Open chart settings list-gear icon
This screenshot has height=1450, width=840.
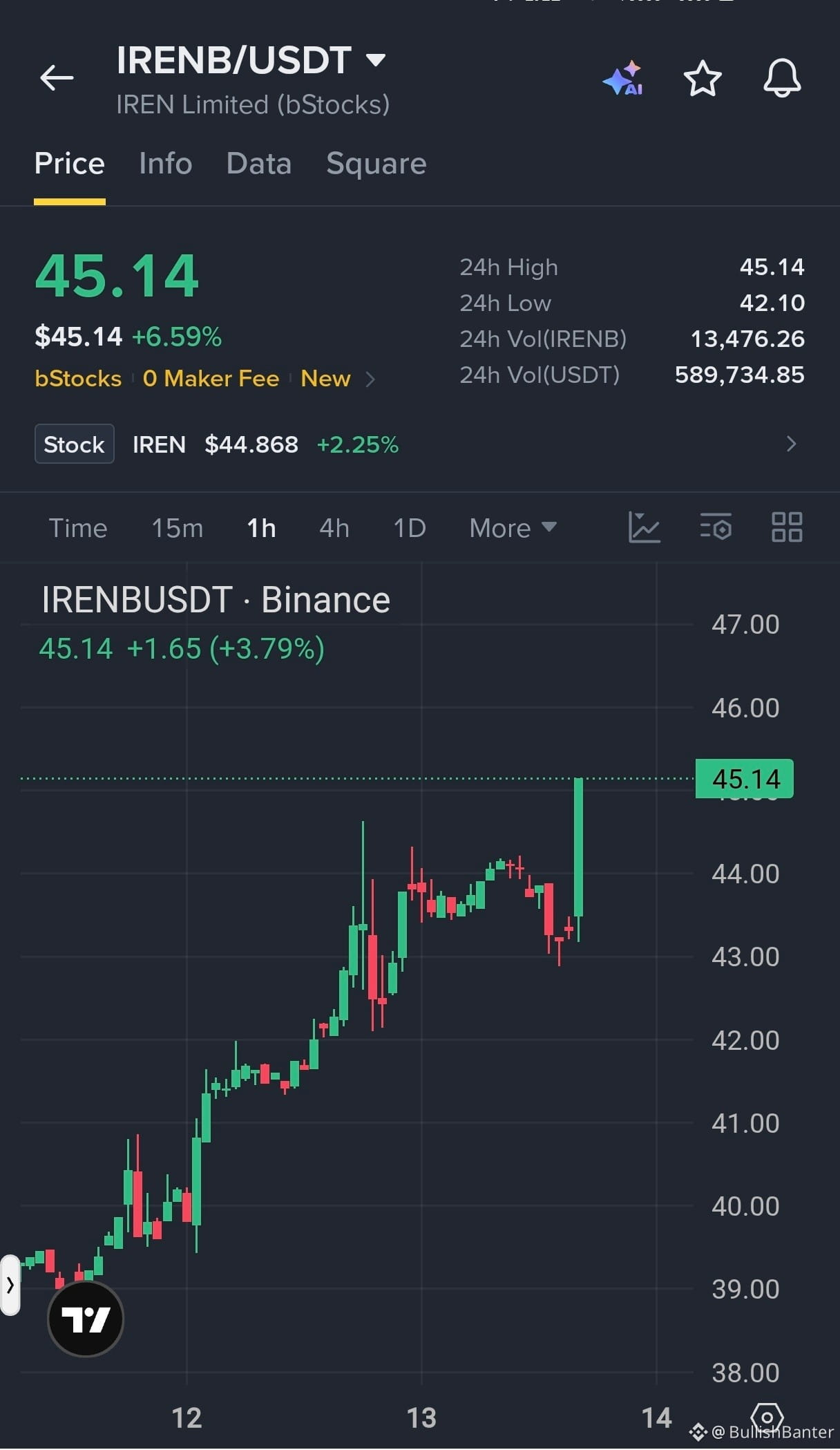point(716,528)
